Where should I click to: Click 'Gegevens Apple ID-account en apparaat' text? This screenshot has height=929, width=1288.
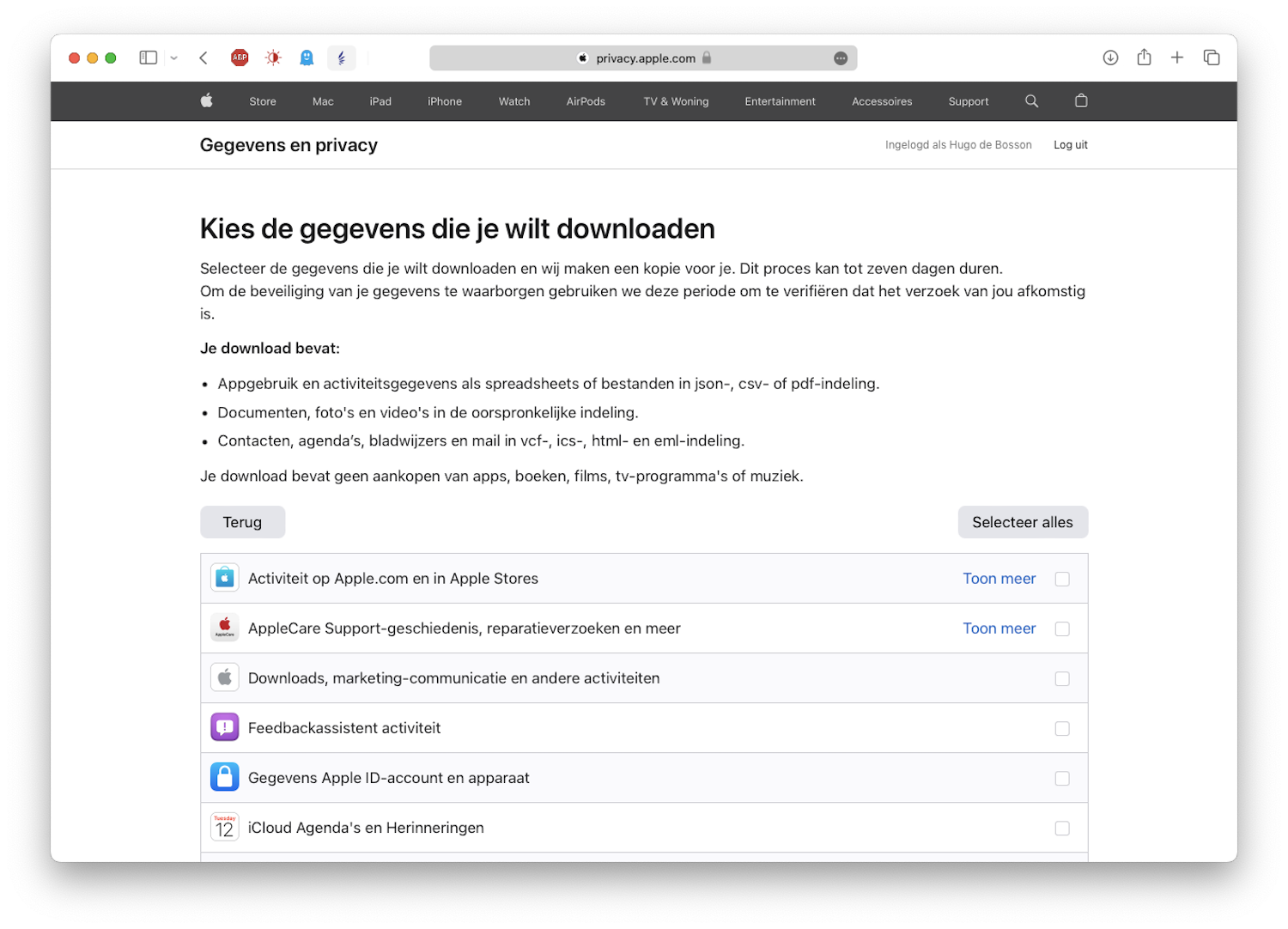(389, 778)
